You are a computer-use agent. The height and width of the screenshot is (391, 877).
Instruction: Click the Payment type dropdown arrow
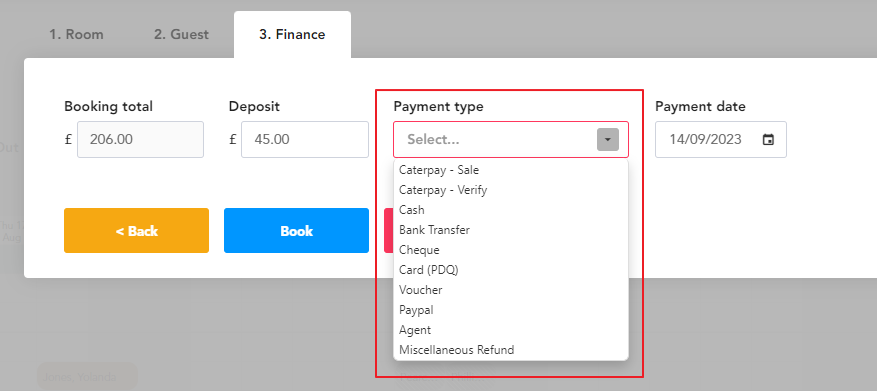(x=608, y=140)
